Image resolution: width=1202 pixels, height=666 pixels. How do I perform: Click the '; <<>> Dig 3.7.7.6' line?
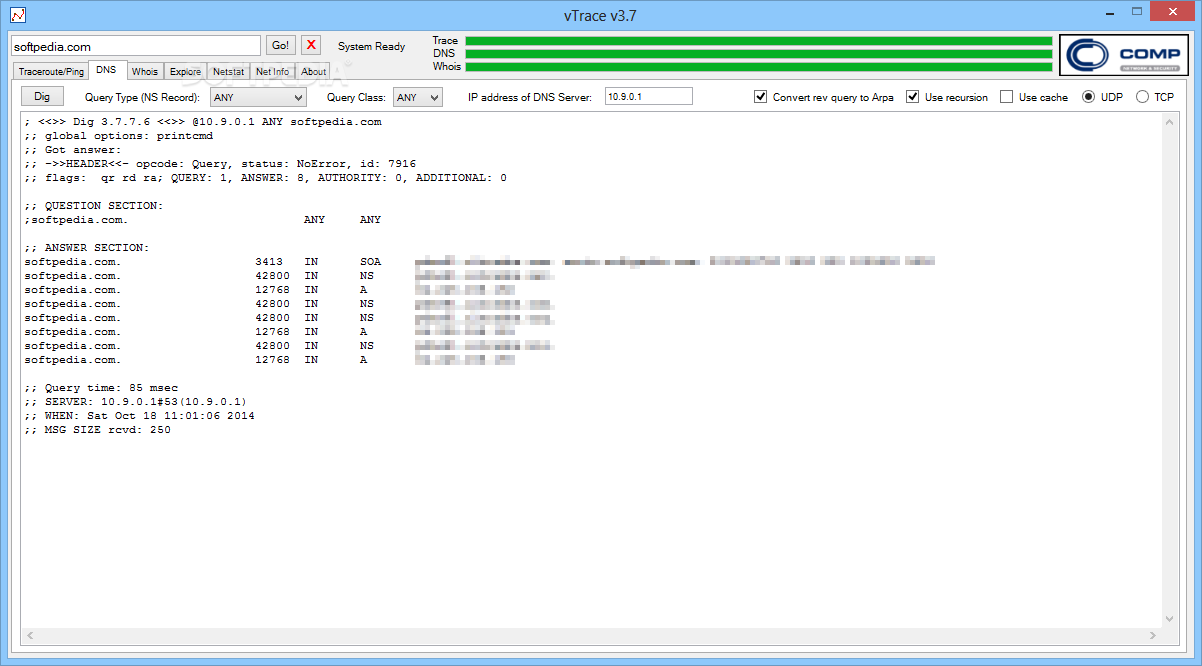pyautogui.click(x=203, y=122)
